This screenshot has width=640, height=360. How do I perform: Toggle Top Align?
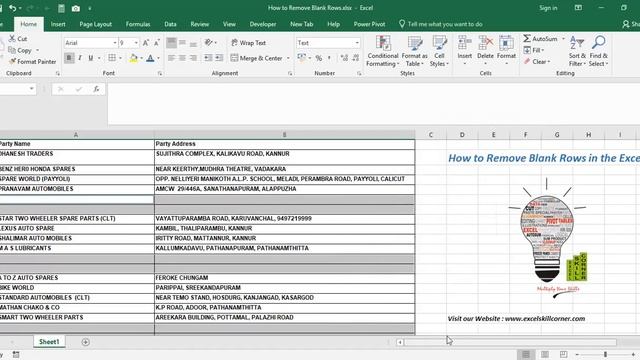(x=171, y=42)
